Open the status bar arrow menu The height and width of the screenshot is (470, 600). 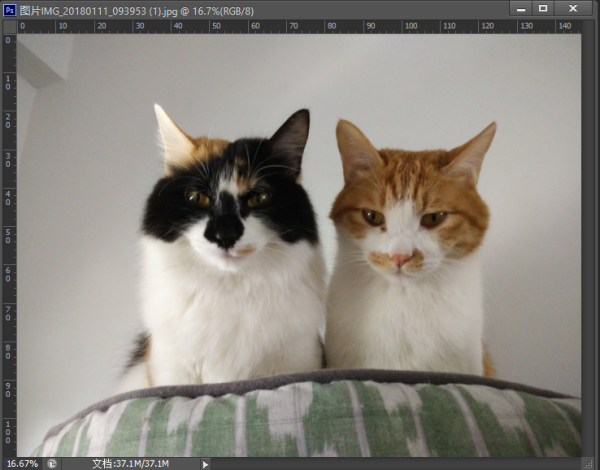[x=206, y=463]
